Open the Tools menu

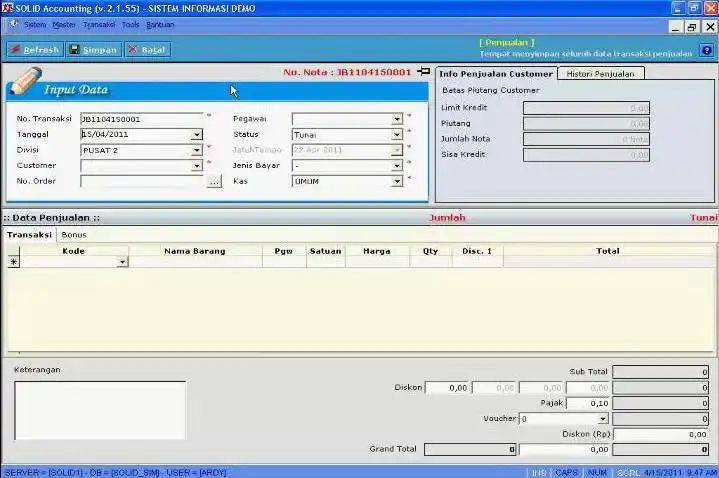click(x=130, y=25)
